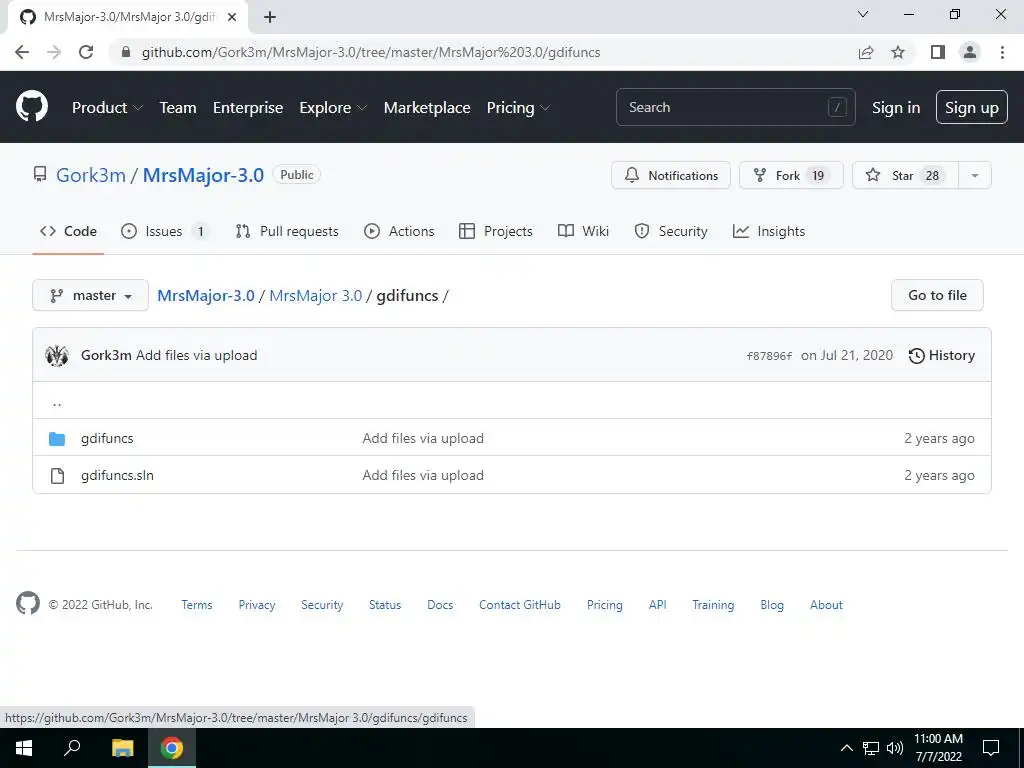Switch to the Wiki tab

coord(583,231)
